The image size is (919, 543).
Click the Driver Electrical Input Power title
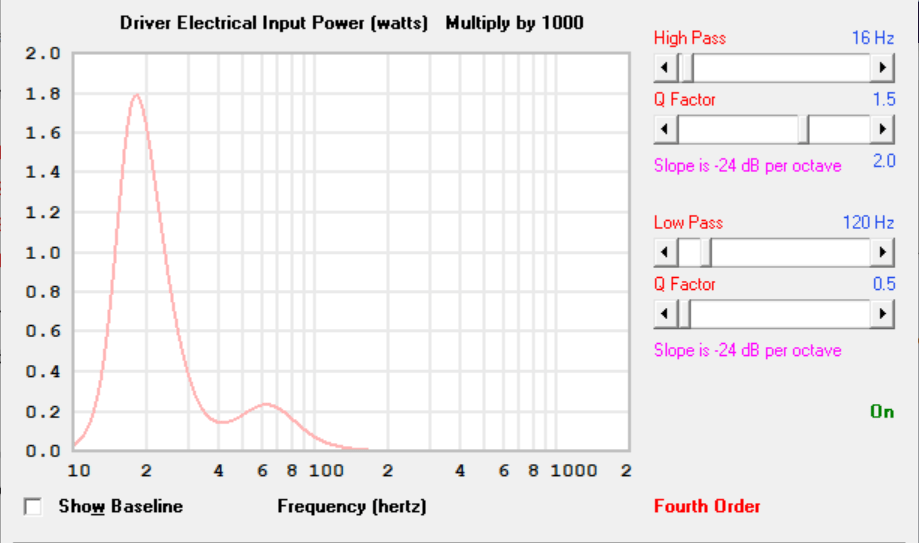[274, 23]
